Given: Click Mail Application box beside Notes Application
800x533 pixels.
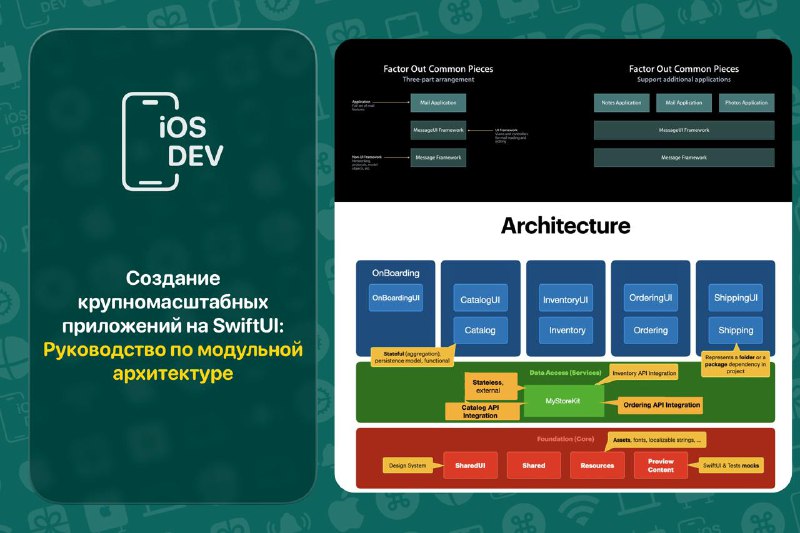Looking at the screenshot, I should coord(684,103).
